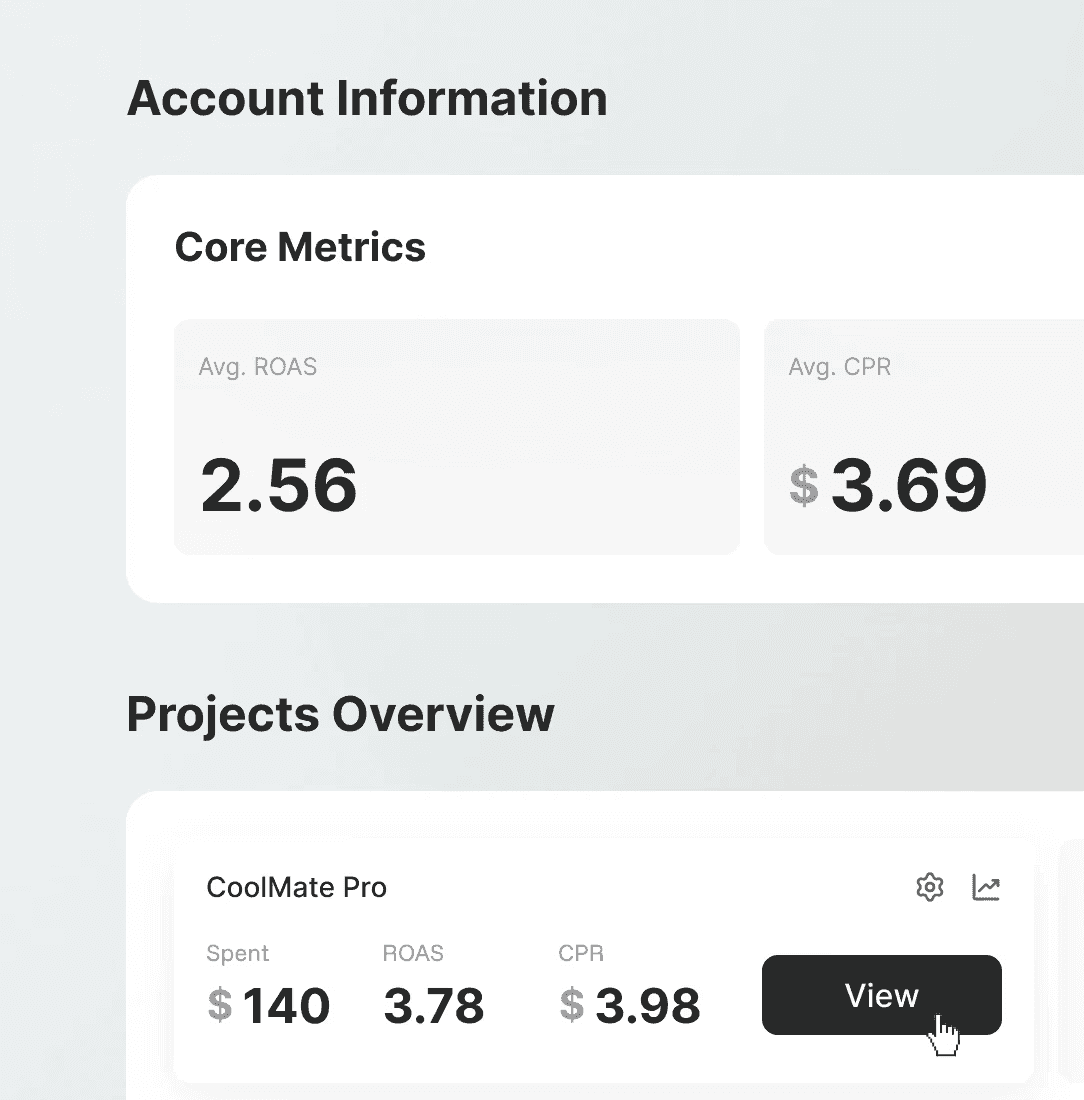Click the Avg. ROAS label text
The image size is (1084, 1100).
point(258,367)
